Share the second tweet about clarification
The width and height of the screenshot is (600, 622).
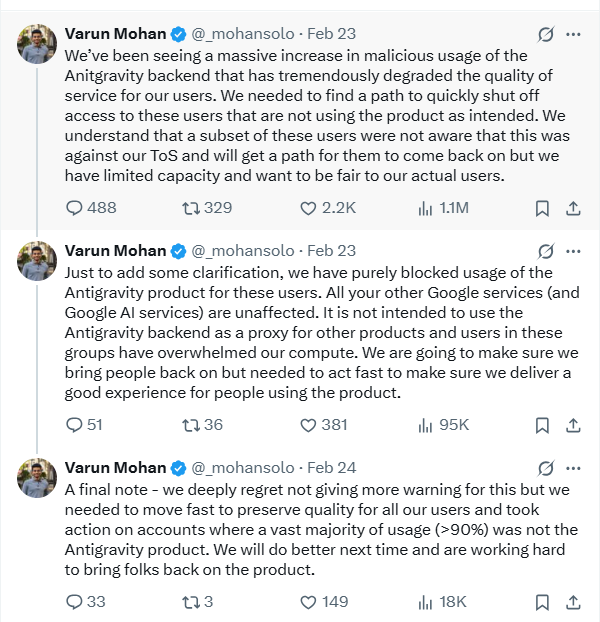tap(573, 425)
